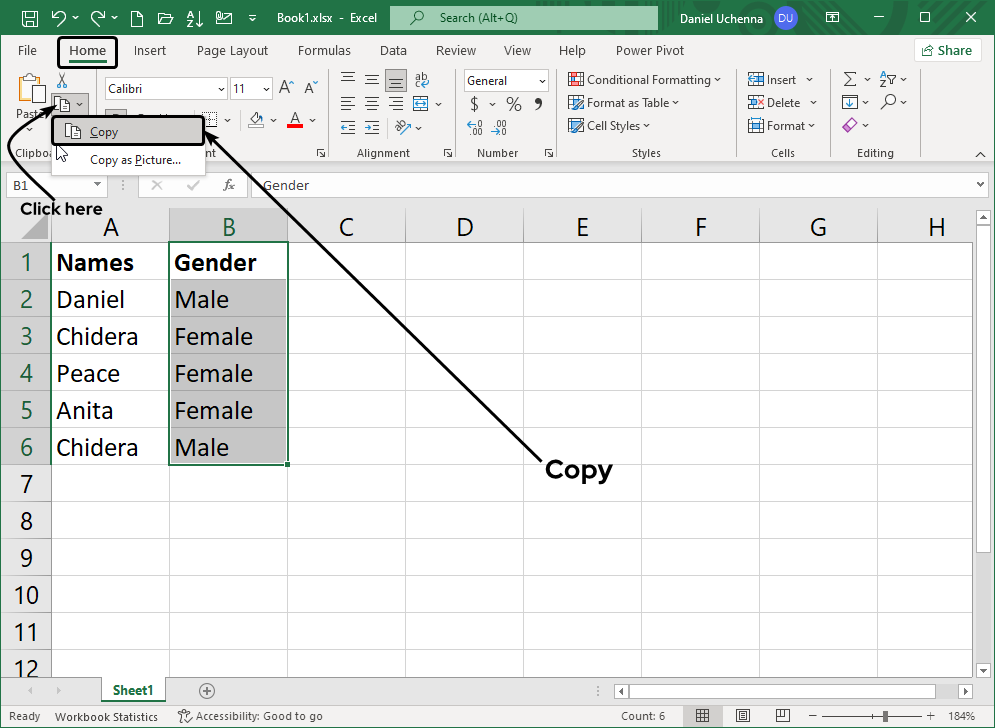The image size is (995, 728).
Task: Click the Comma Style icon
Action: tap(539, 103)
